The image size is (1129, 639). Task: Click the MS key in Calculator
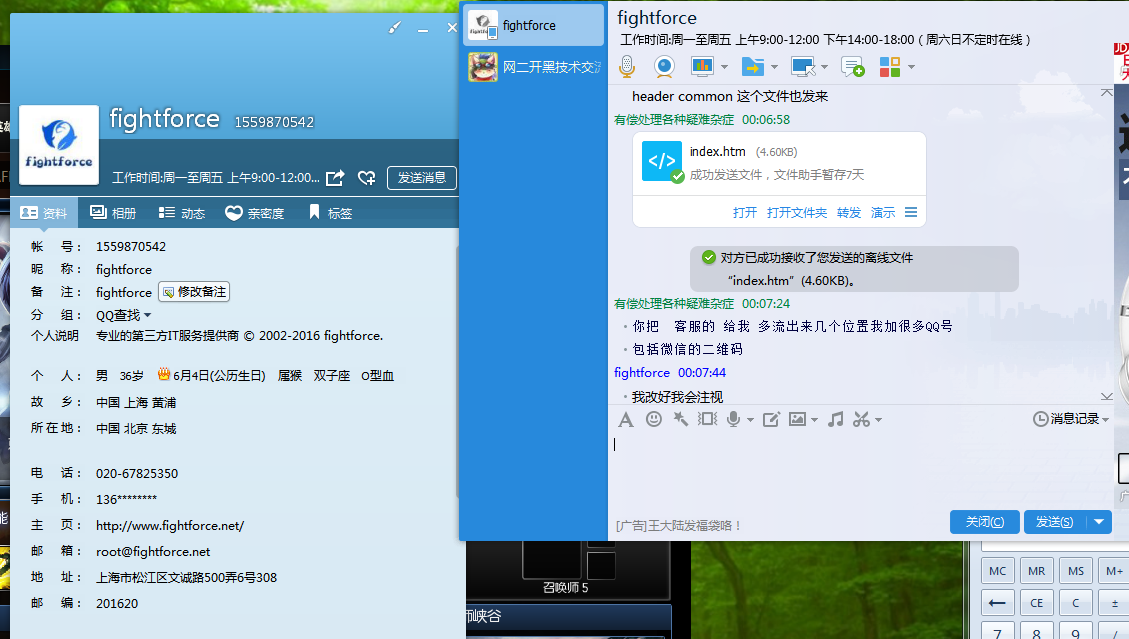pos(1076,571)
